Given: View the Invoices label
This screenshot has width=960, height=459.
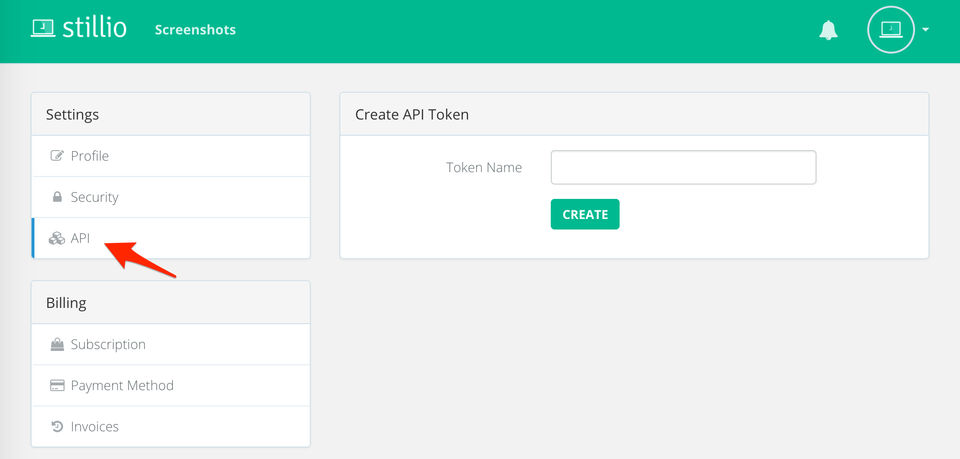Looking at the screenshot, I should pyautogui.click(x=95, y=426).
